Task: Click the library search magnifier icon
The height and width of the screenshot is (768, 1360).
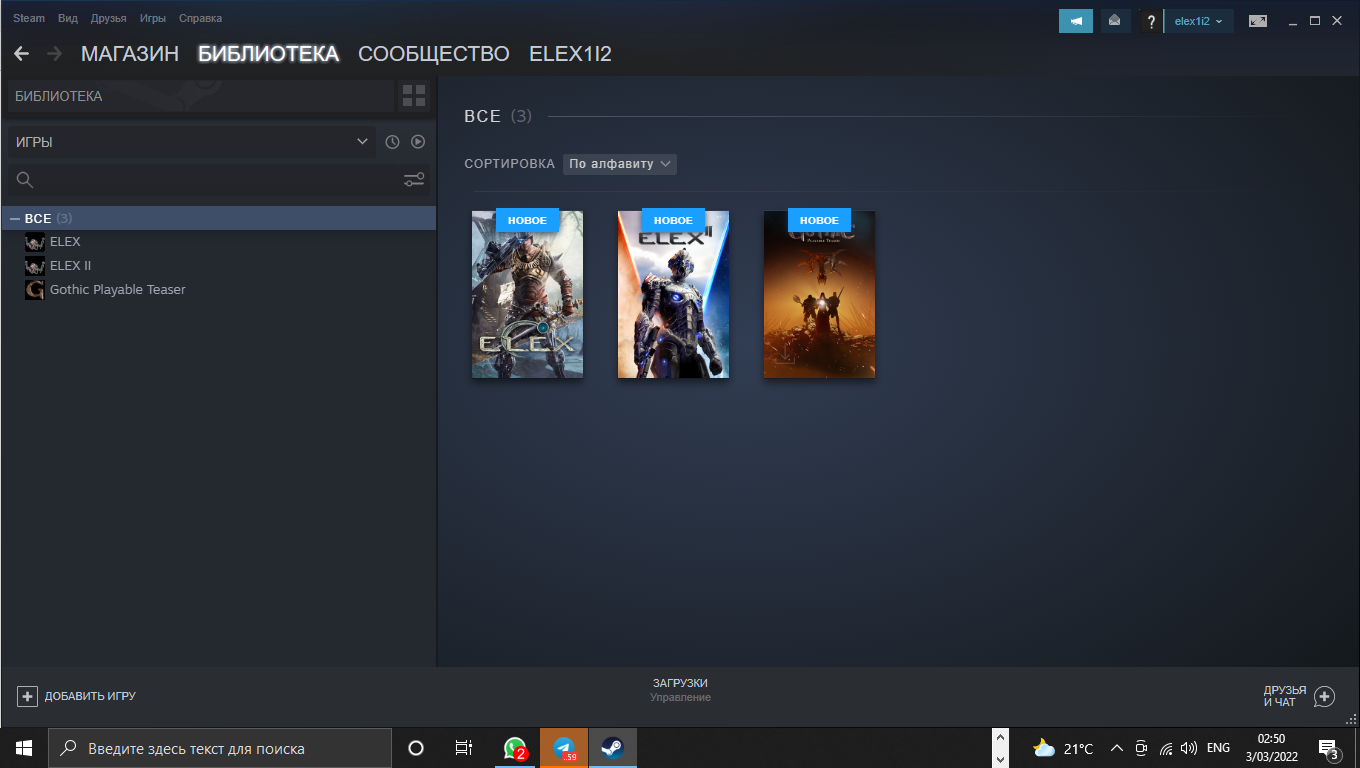Action: tap(25, 180)
